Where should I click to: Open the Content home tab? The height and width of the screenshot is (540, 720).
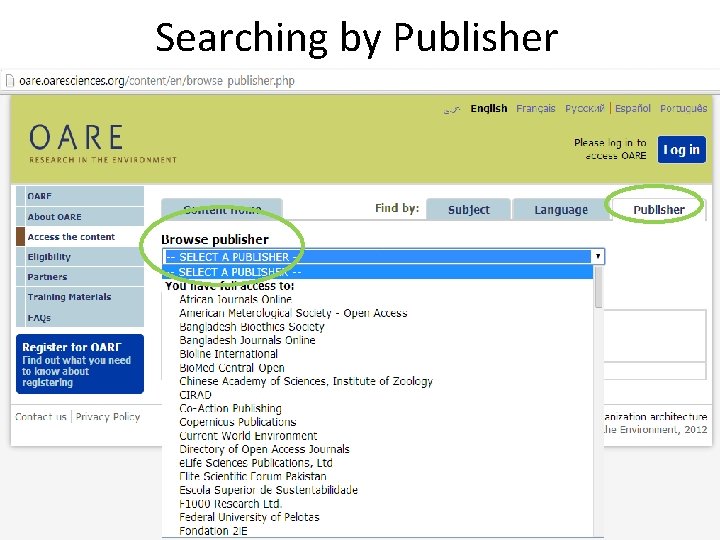[222, 210]
